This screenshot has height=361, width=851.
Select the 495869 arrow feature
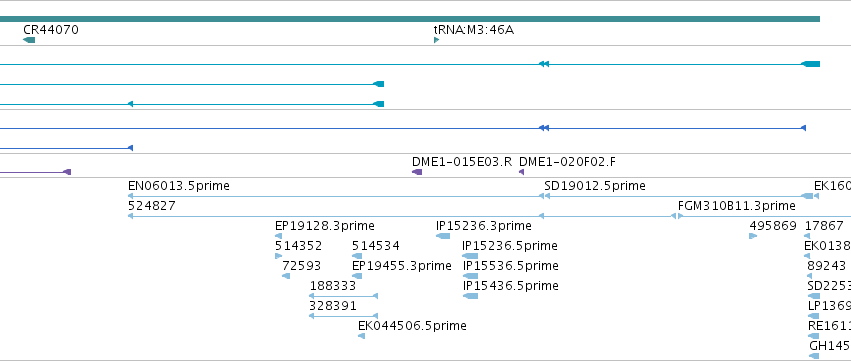coord(753,236)
